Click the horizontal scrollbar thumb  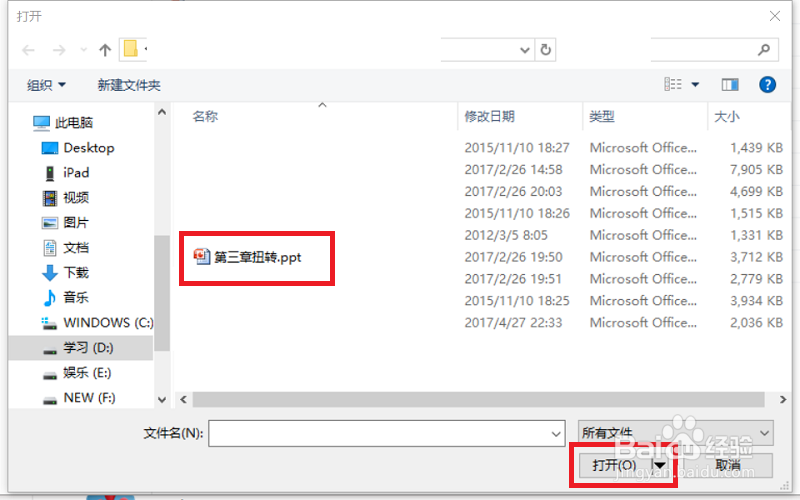[479, 399]
